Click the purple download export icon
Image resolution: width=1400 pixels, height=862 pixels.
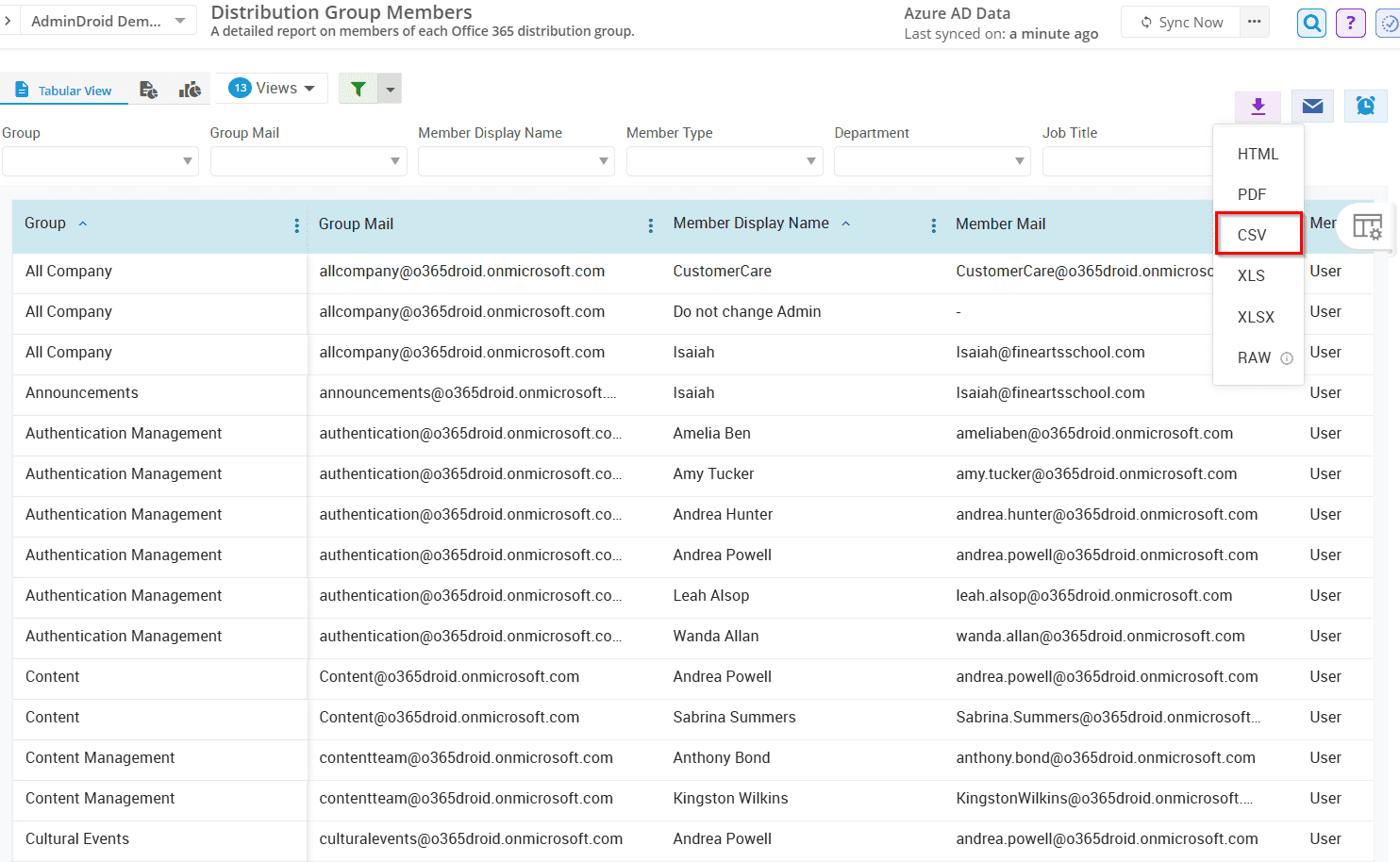pos(1258,107)
